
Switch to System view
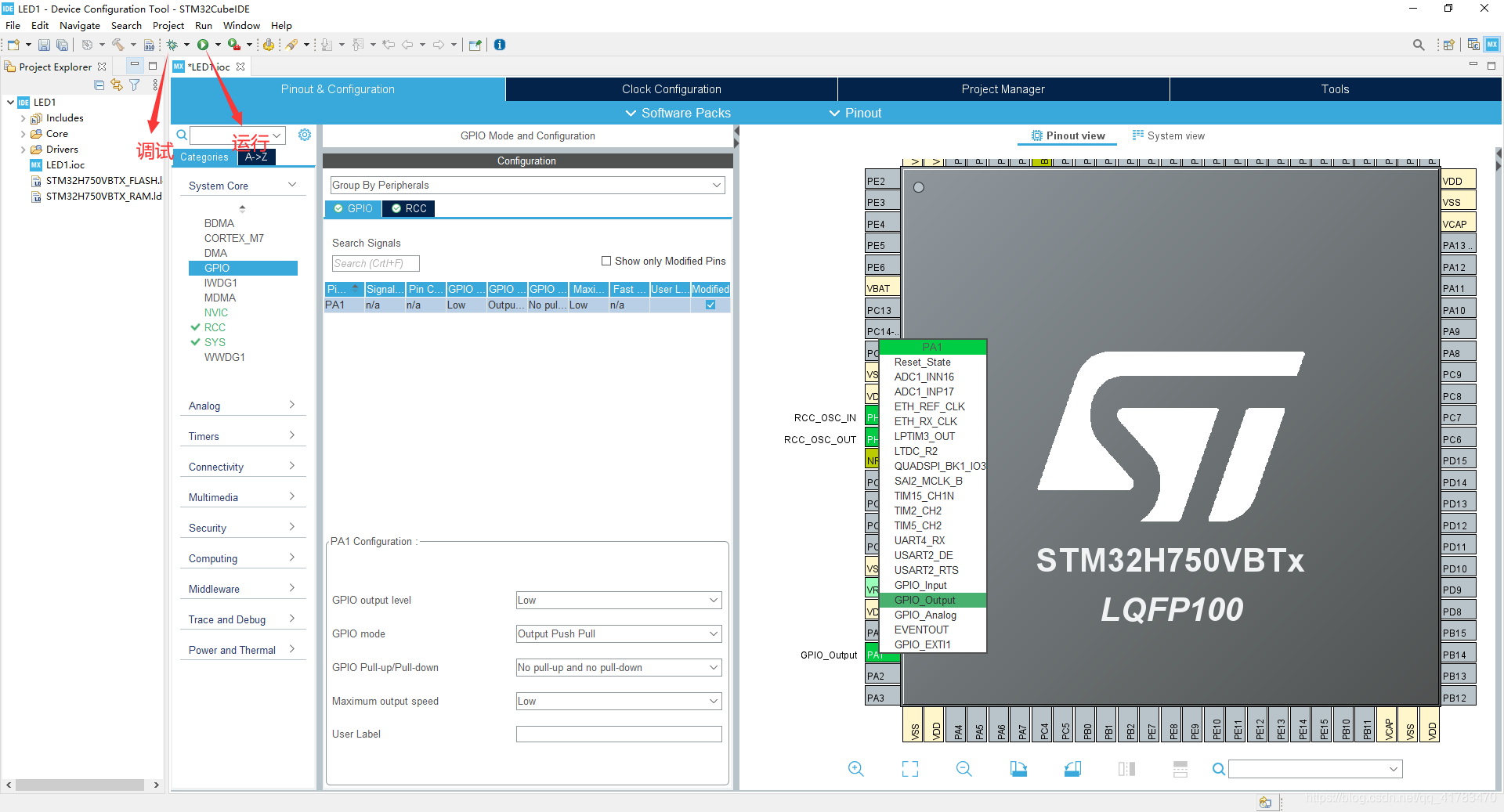click(1169, 135)
